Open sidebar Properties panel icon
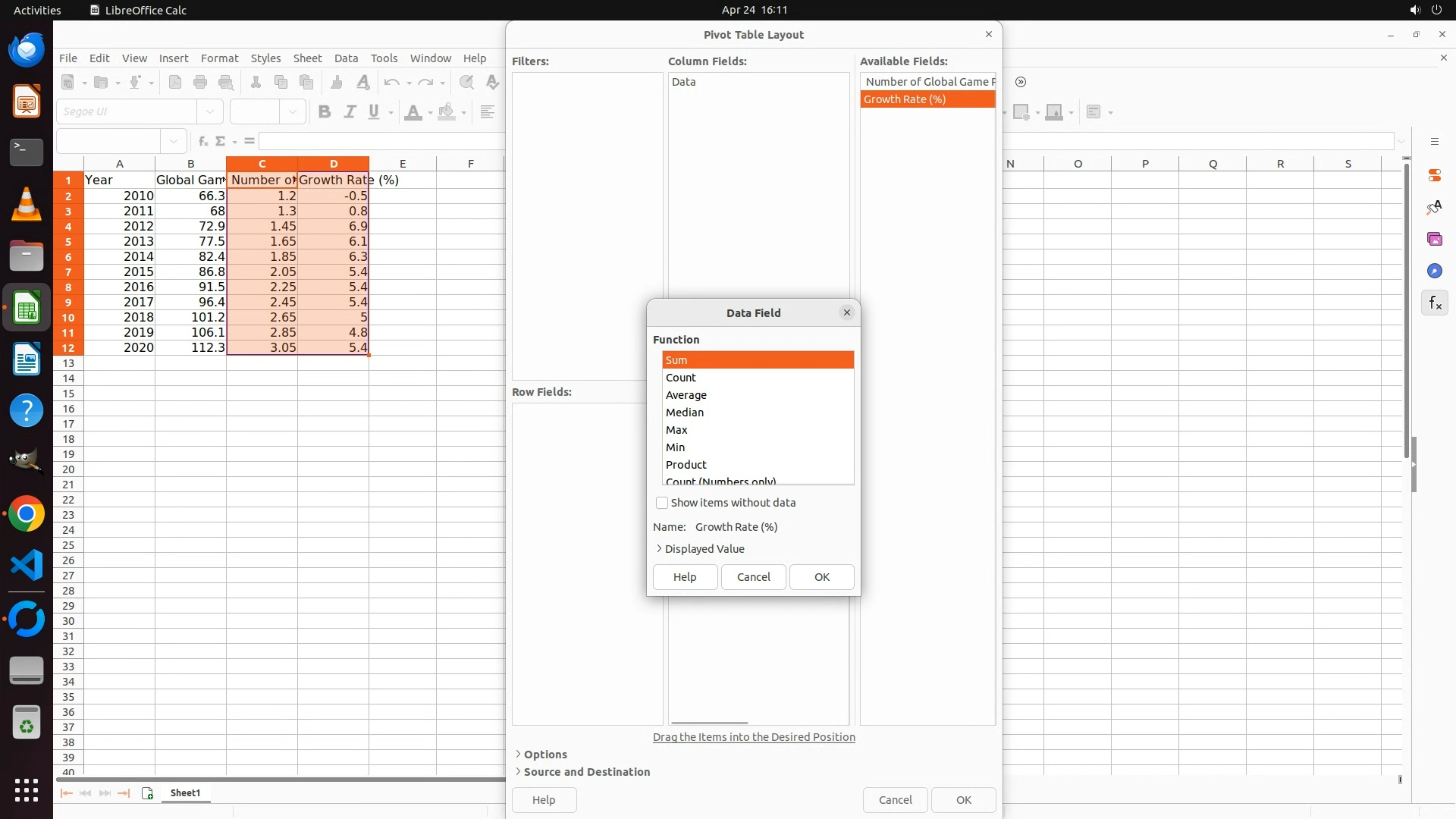Image resolution: width=1456 pixels, height=819 pixels. [1434, 175]
